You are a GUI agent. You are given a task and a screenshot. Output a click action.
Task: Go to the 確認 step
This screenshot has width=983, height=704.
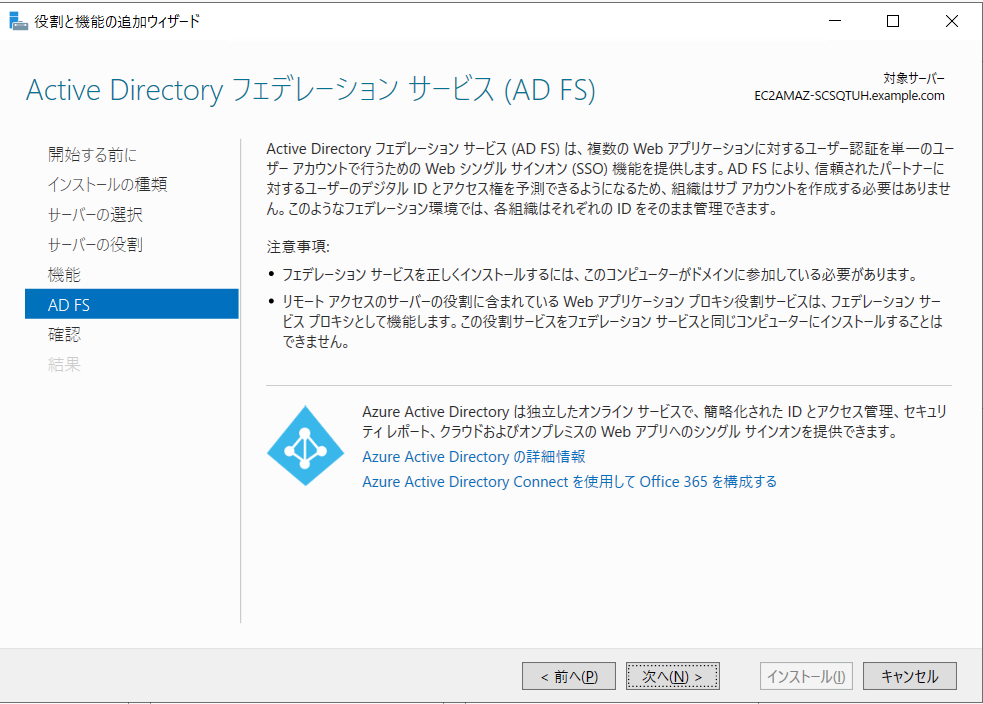click(x=64, y=334)
